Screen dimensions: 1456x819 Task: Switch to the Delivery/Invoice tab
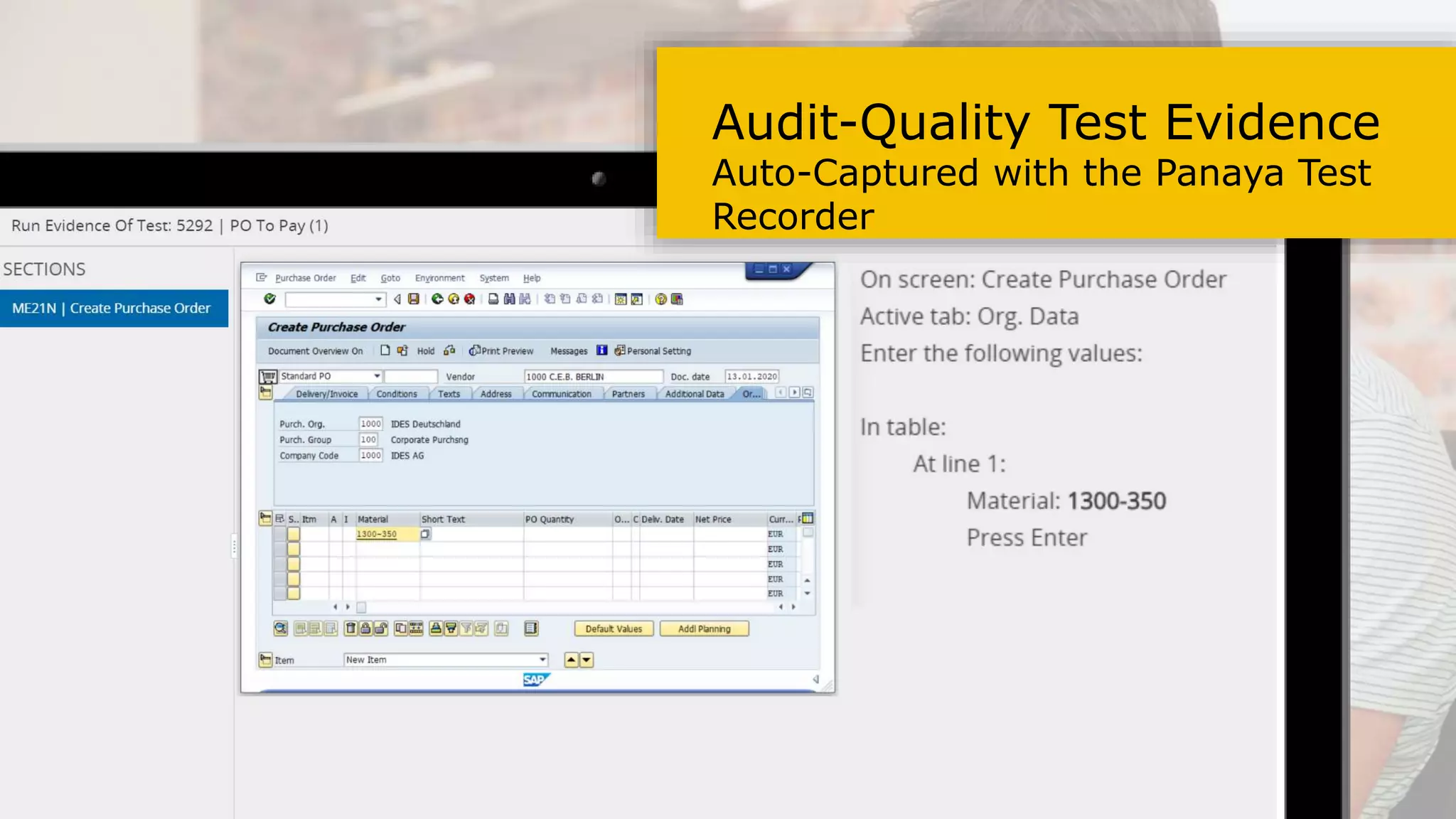coord(327,394)
